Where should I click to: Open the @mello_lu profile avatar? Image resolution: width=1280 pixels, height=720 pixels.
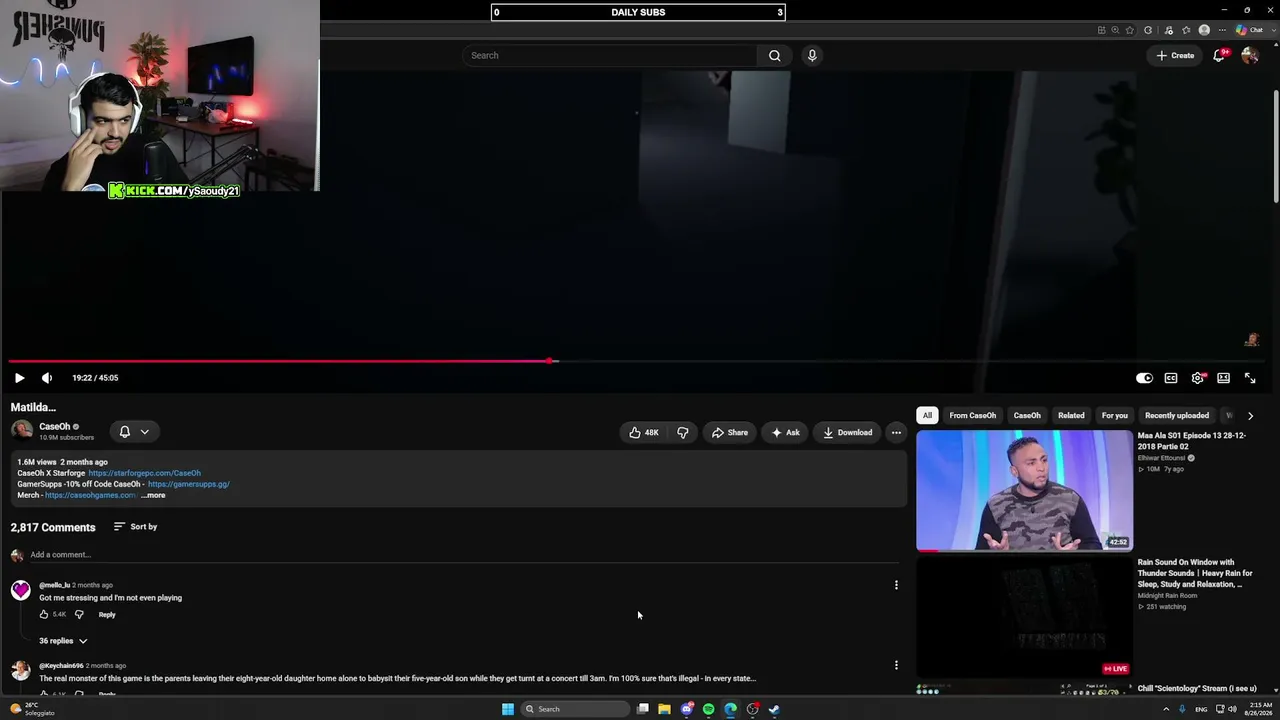[x=21, y=590]
